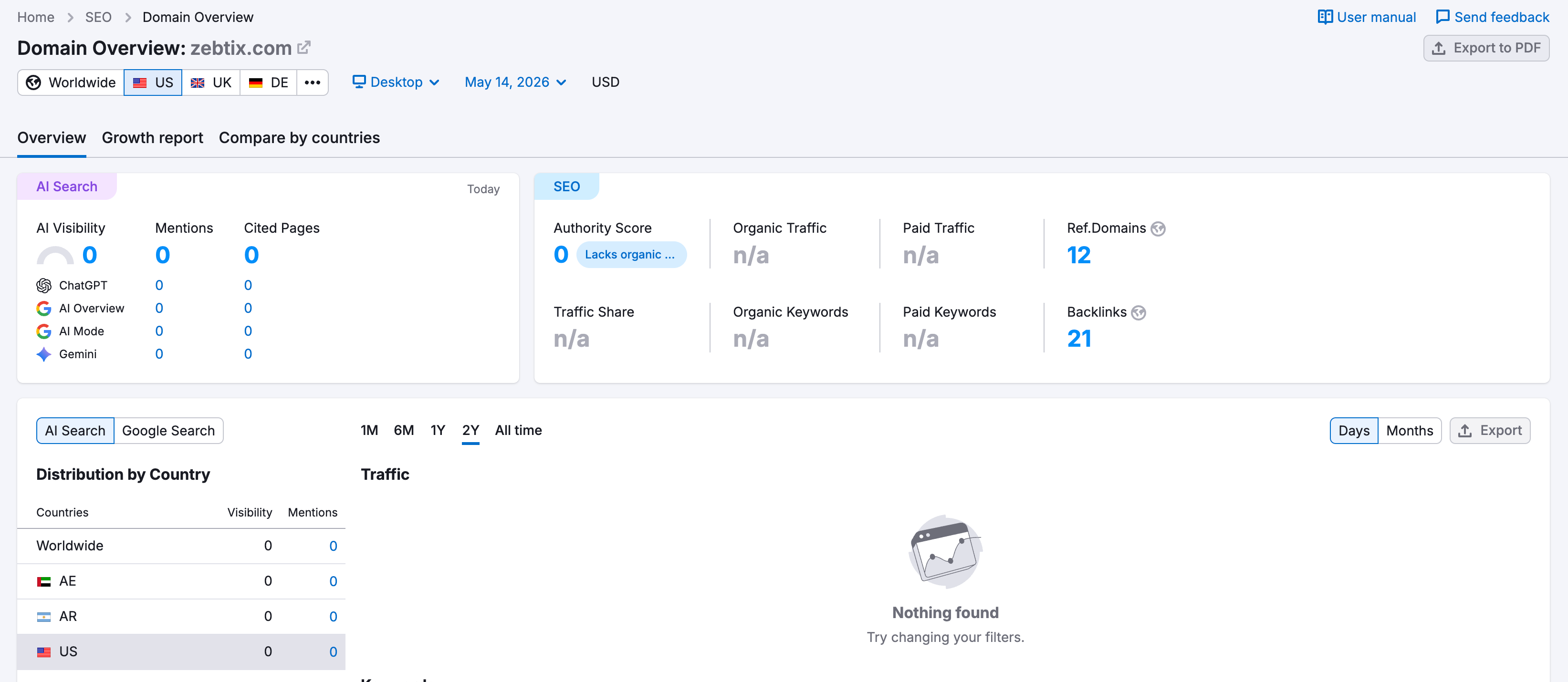Go to Home breadcrumb
1568x682 pixels.
pyautogui.click(x=36, y=17)
